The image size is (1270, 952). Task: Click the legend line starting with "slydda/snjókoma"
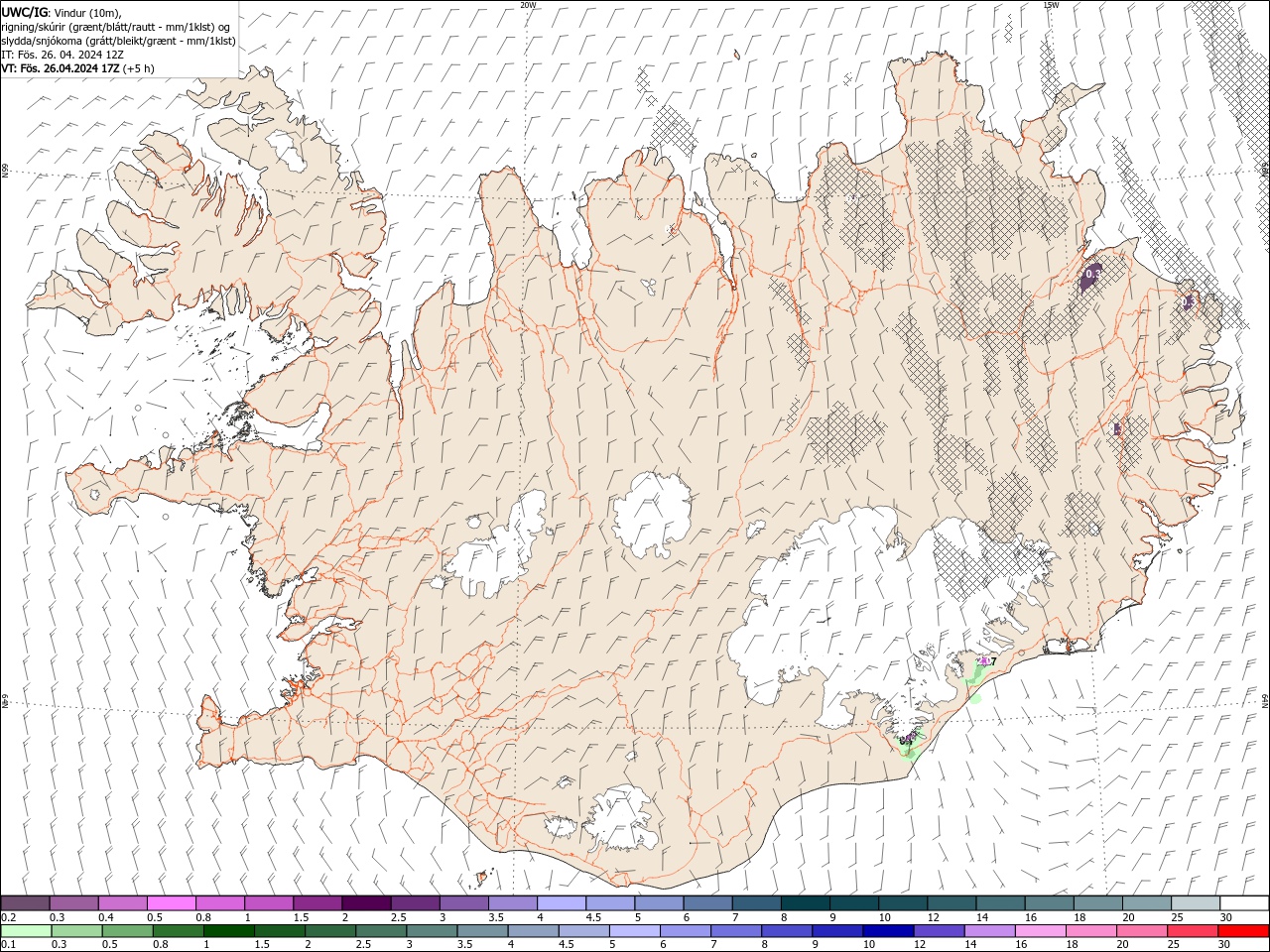(118, 41)
